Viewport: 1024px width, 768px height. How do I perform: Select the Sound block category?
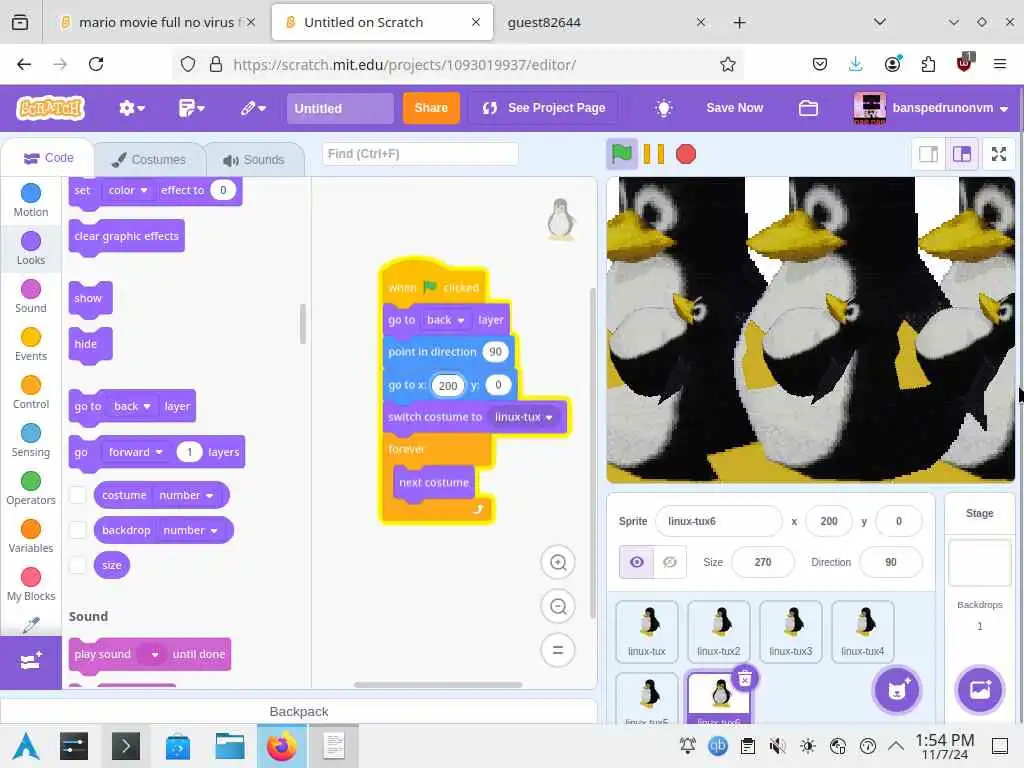(31, 296)
